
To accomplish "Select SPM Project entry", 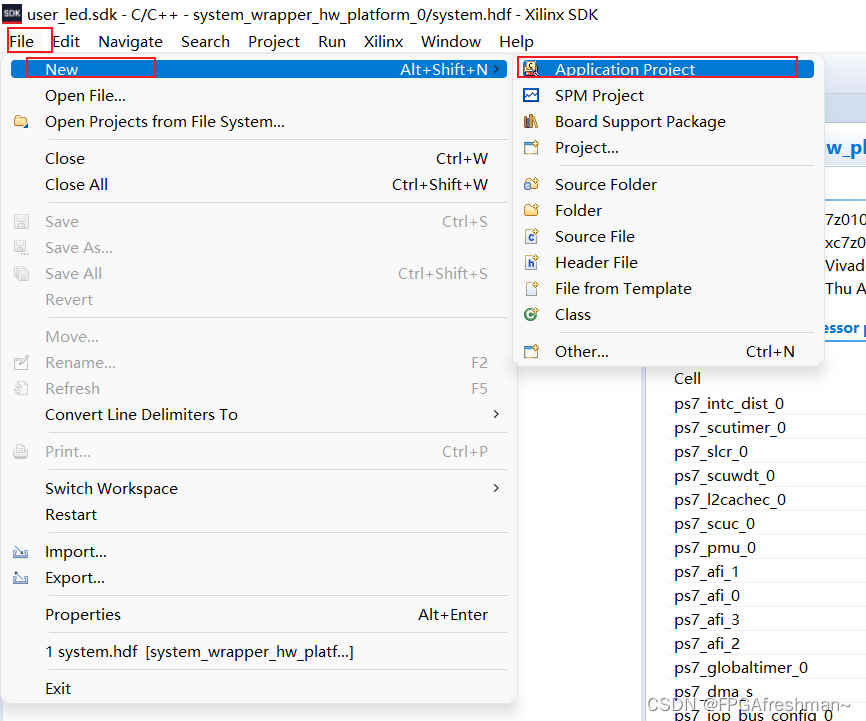I will click(x=666, y=96).
